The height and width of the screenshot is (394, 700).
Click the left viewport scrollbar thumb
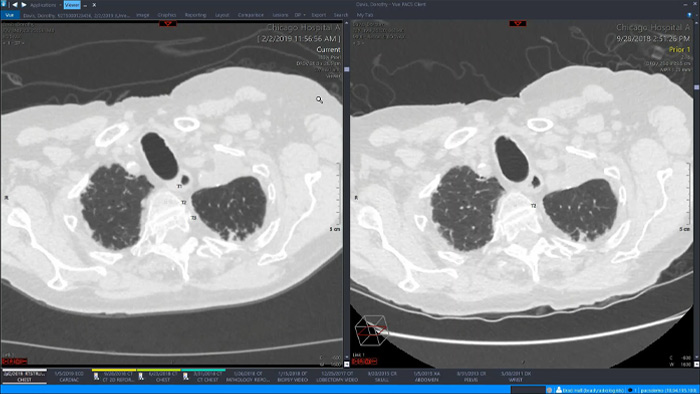pos(346,69)
